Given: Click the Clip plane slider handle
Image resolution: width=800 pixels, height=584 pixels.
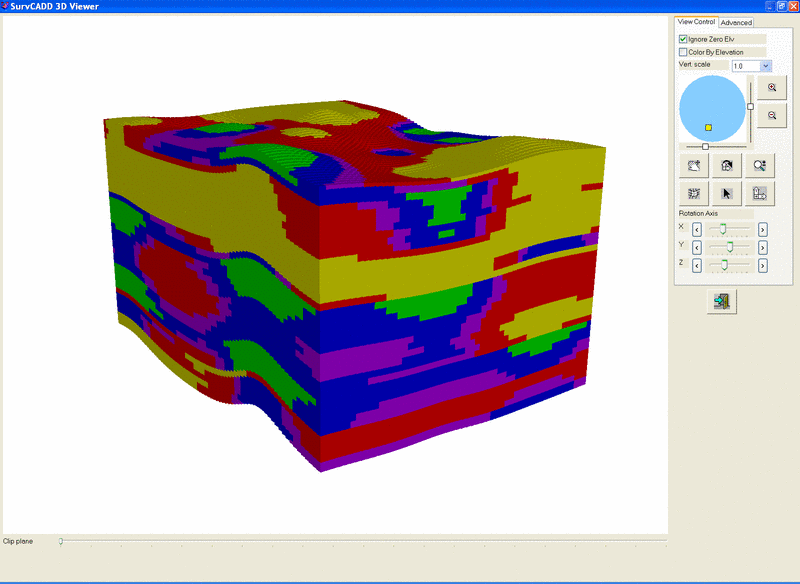Looking at the screenshot, I should (60, 541).
